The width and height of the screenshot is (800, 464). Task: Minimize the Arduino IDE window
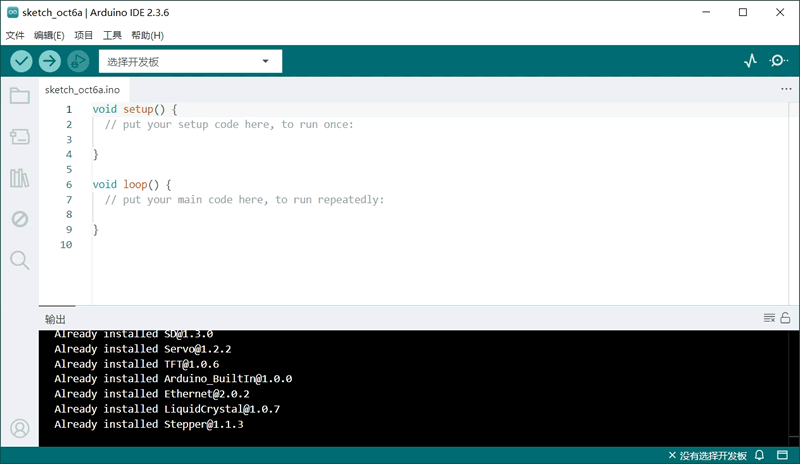point(706,12)
